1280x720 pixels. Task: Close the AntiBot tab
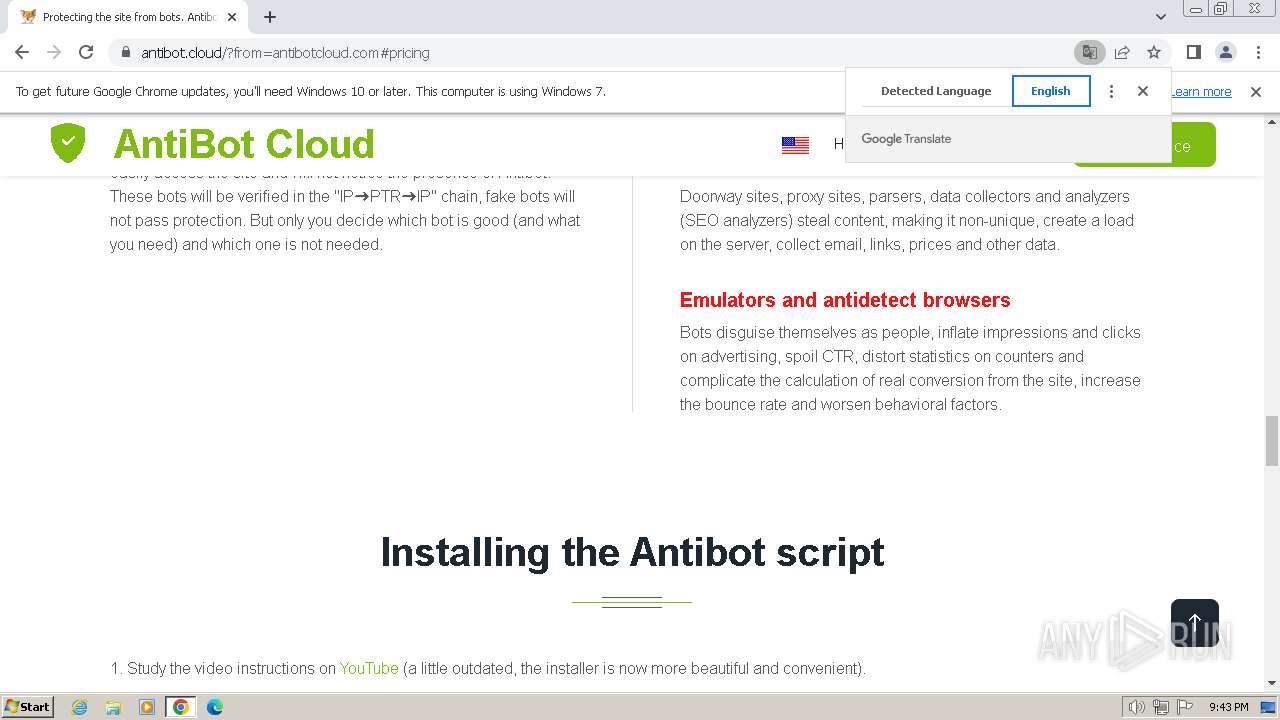(232, 17)
